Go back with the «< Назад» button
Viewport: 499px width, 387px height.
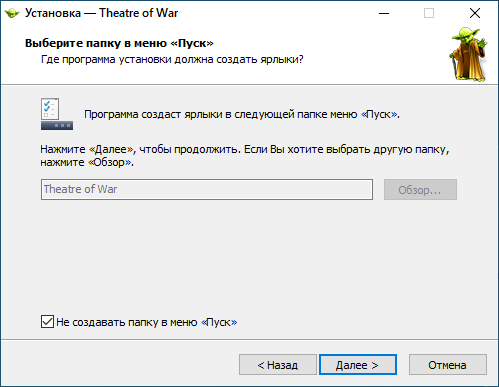click(278, 365)
